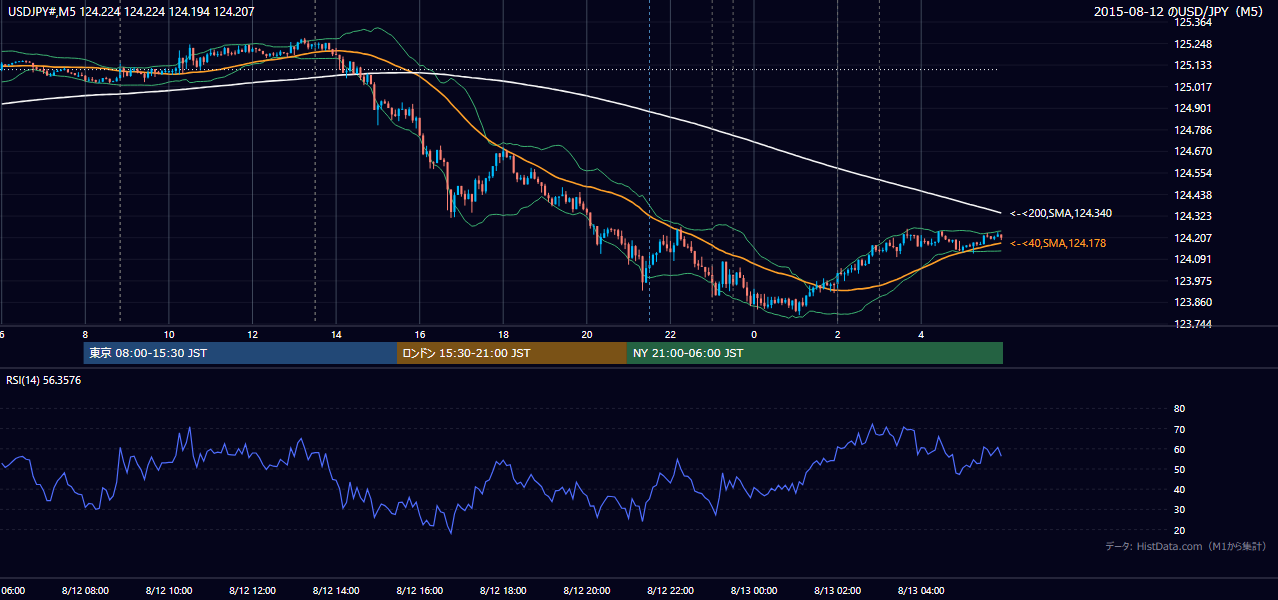This screenshot has width=1278, height=600.
Task: Select the RSI(14) 56.3576 indicator label
Action: pos(43,380)
